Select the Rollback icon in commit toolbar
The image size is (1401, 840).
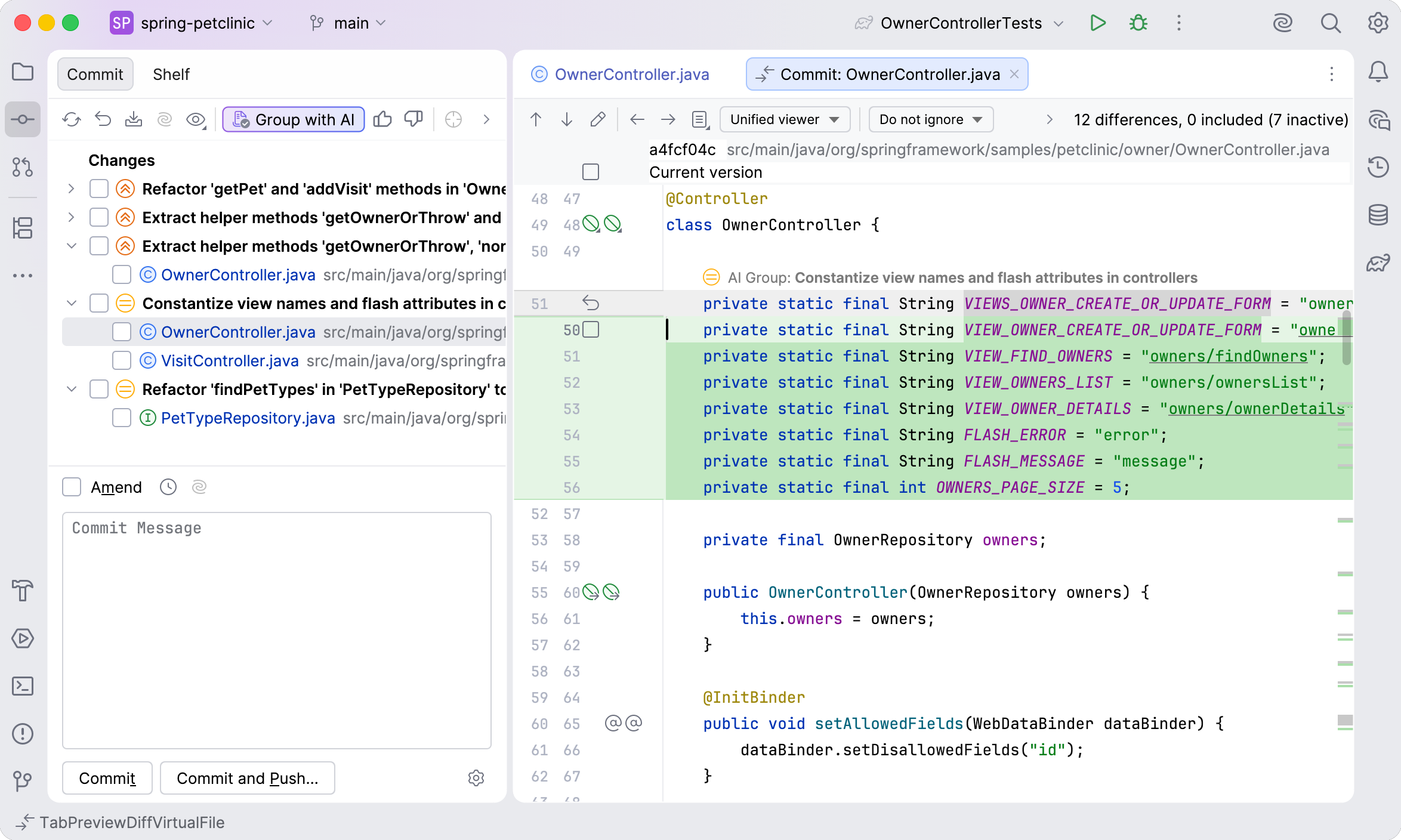(x=103, y=119)
